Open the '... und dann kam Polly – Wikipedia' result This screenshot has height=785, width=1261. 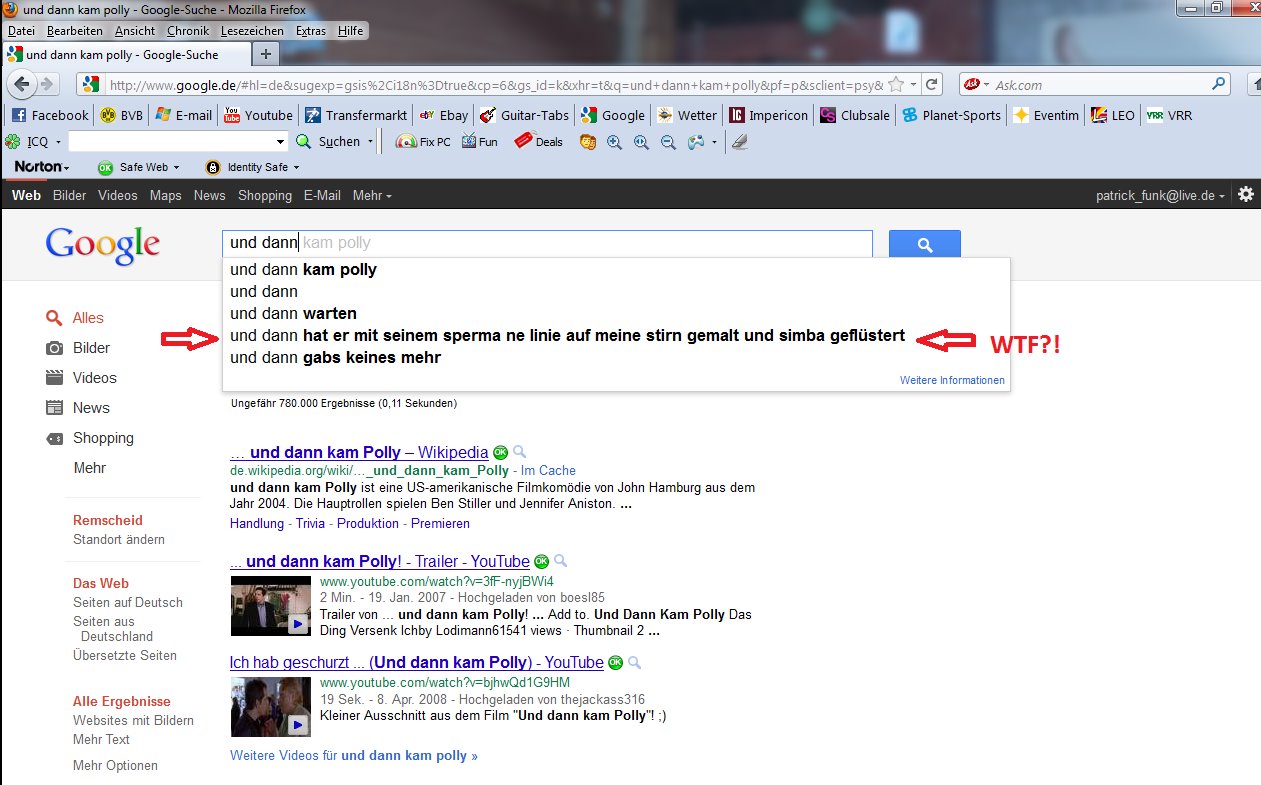(x=359, y=452)
